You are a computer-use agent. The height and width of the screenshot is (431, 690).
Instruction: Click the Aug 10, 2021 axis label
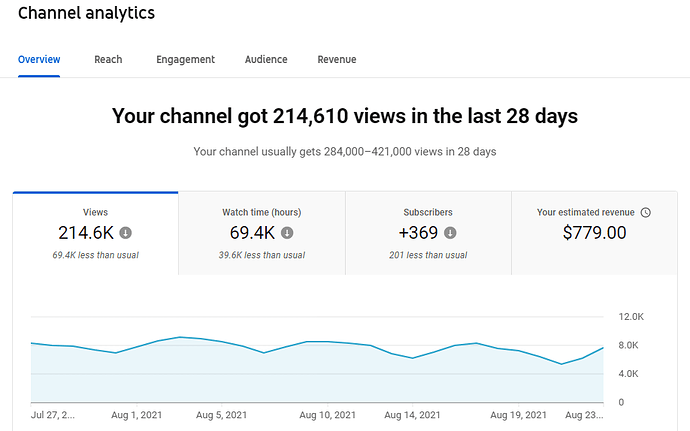[327, 415]
